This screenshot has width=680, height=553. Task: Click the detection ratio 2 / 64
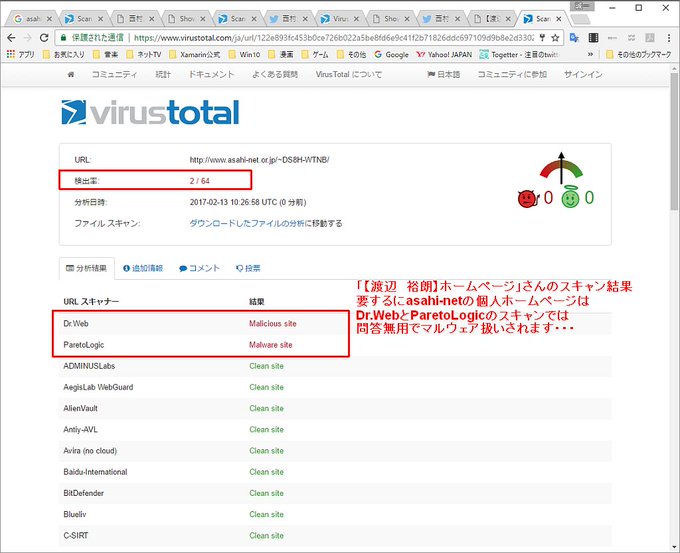point(199,181)
